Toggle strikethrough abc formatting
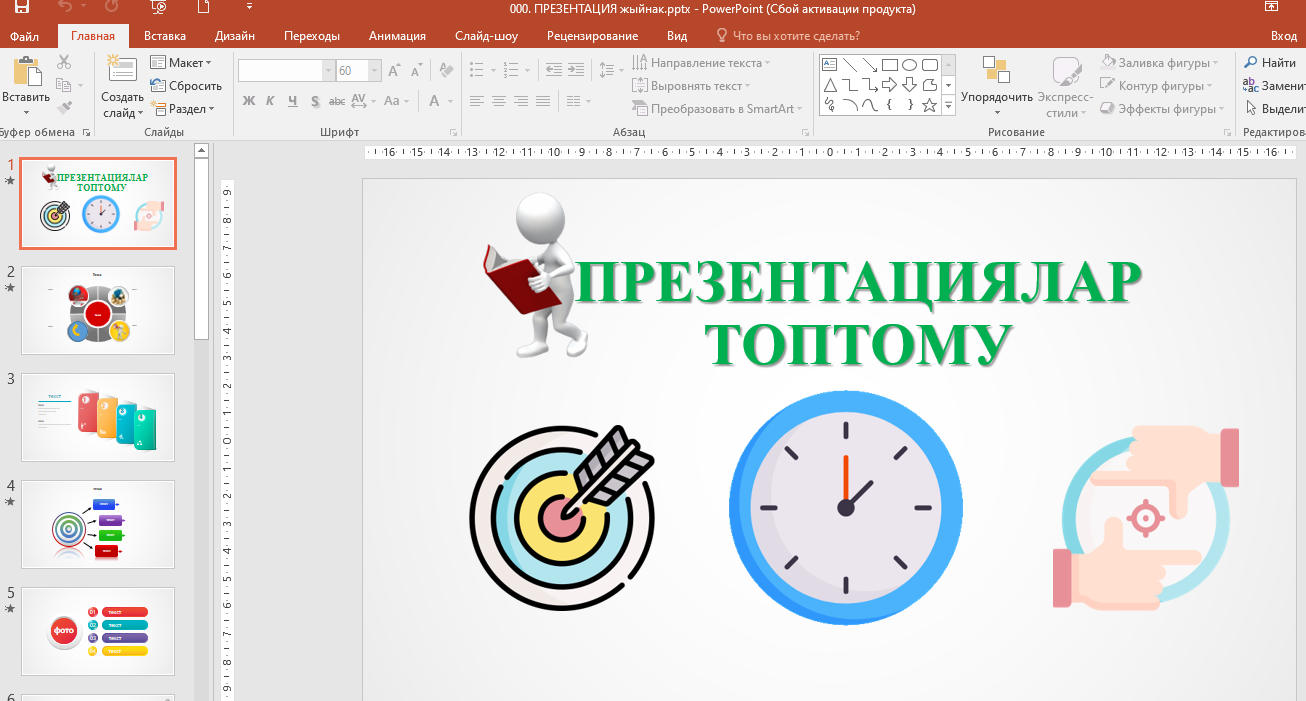Viewport: 1306px width, 701px height. tap(337, 101)
